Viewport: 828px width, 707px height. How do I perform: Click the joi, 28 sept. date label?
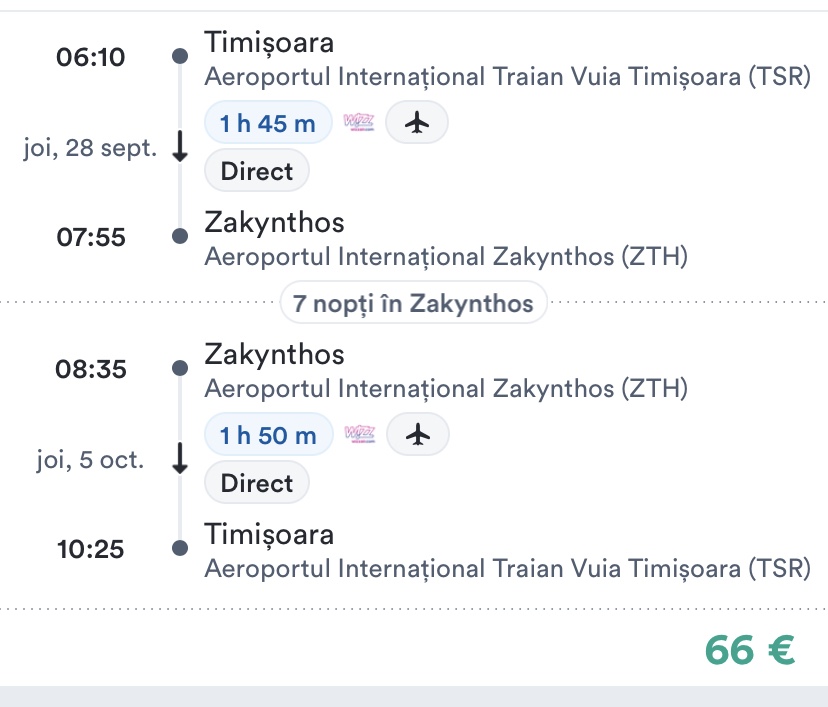(90, 149)
